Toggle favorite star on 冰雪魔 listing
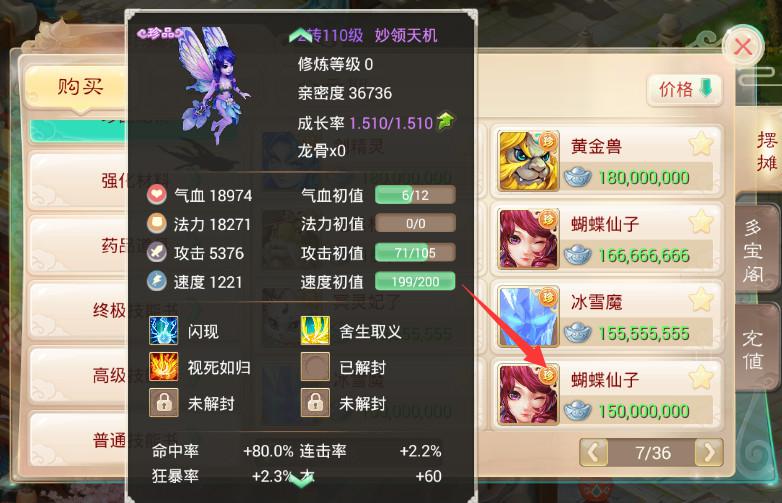782x503 pixels. click(x=701, y=300)
